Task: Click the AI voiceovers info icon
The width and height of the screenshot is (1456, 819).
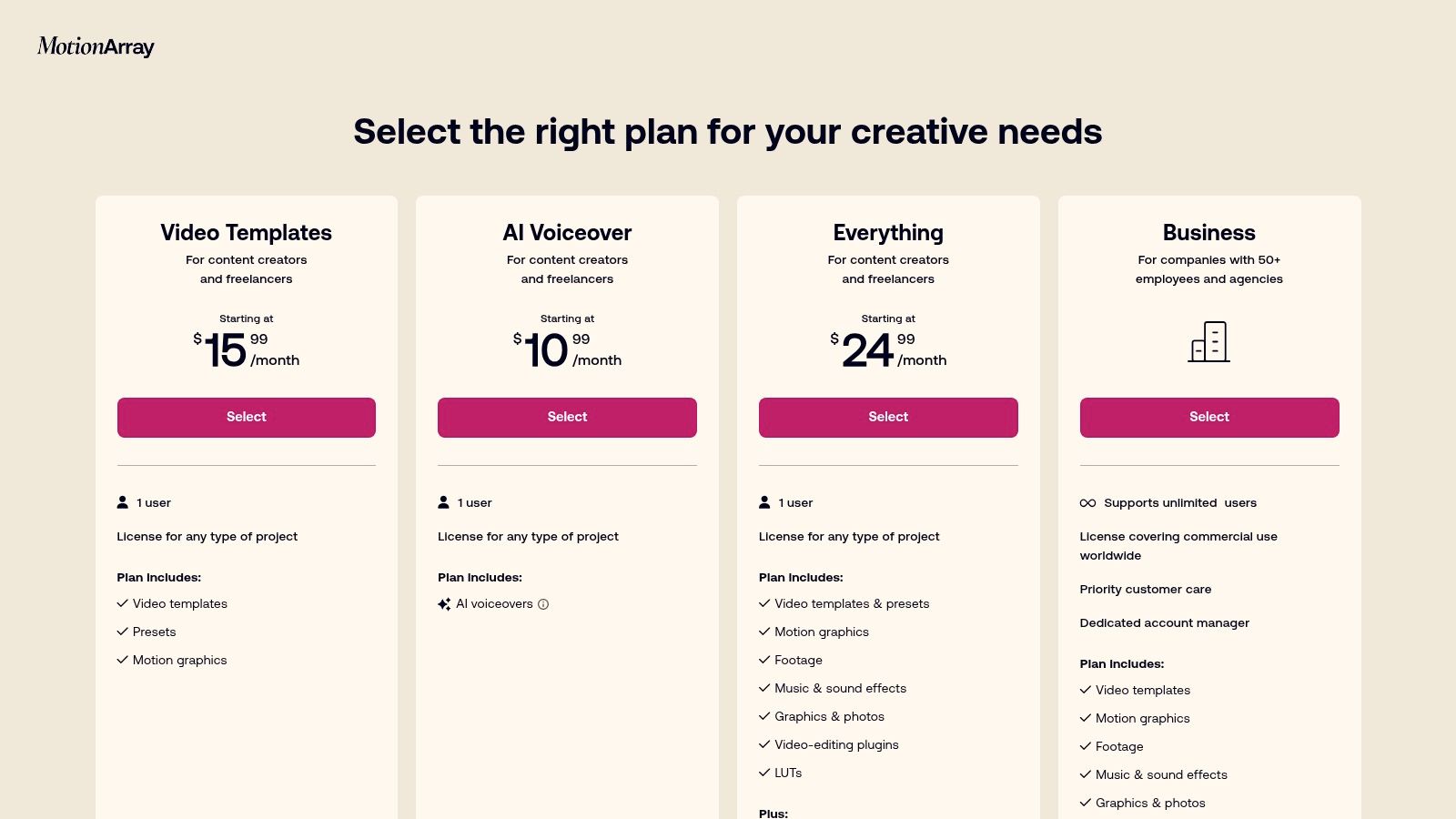Action: [x=543, y=604]
